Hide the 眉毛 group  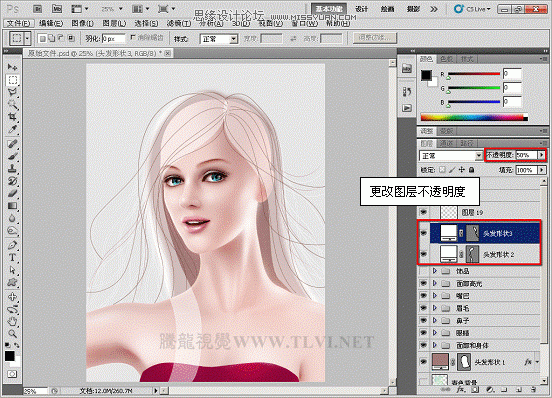(x=424, y=308)
